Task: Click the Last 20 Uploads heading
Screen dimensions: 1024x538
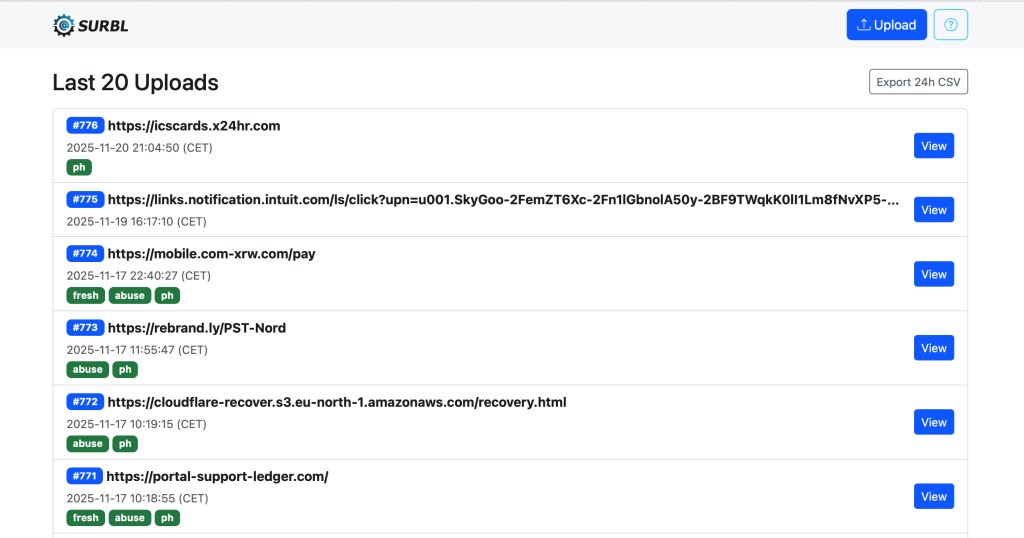Action: point(135,82)
